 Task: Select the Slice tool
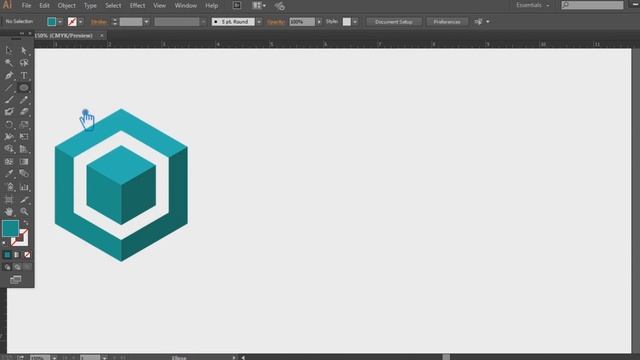coord(24,199)
